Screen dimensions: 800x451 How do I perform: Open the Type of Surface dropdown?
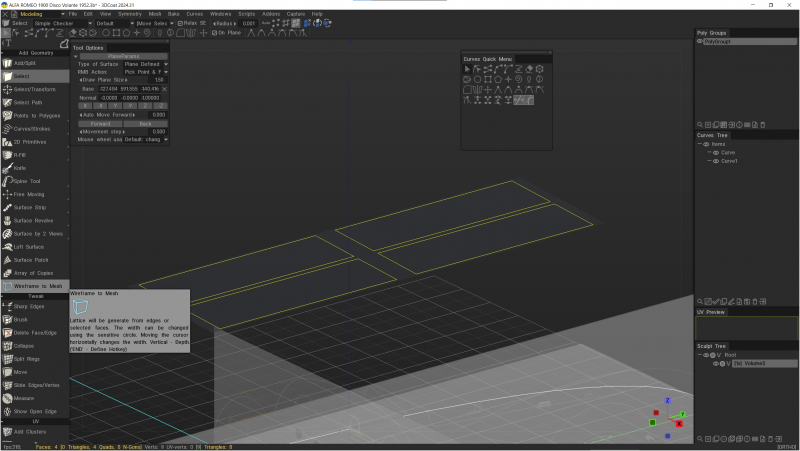point(145,64)
